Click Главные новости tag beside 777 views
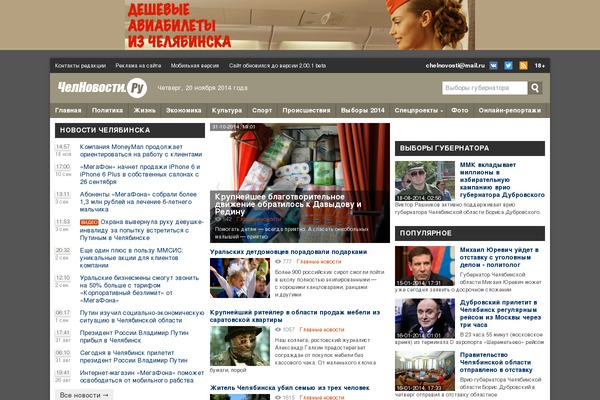Screen dimensions: 600x400 319,262
